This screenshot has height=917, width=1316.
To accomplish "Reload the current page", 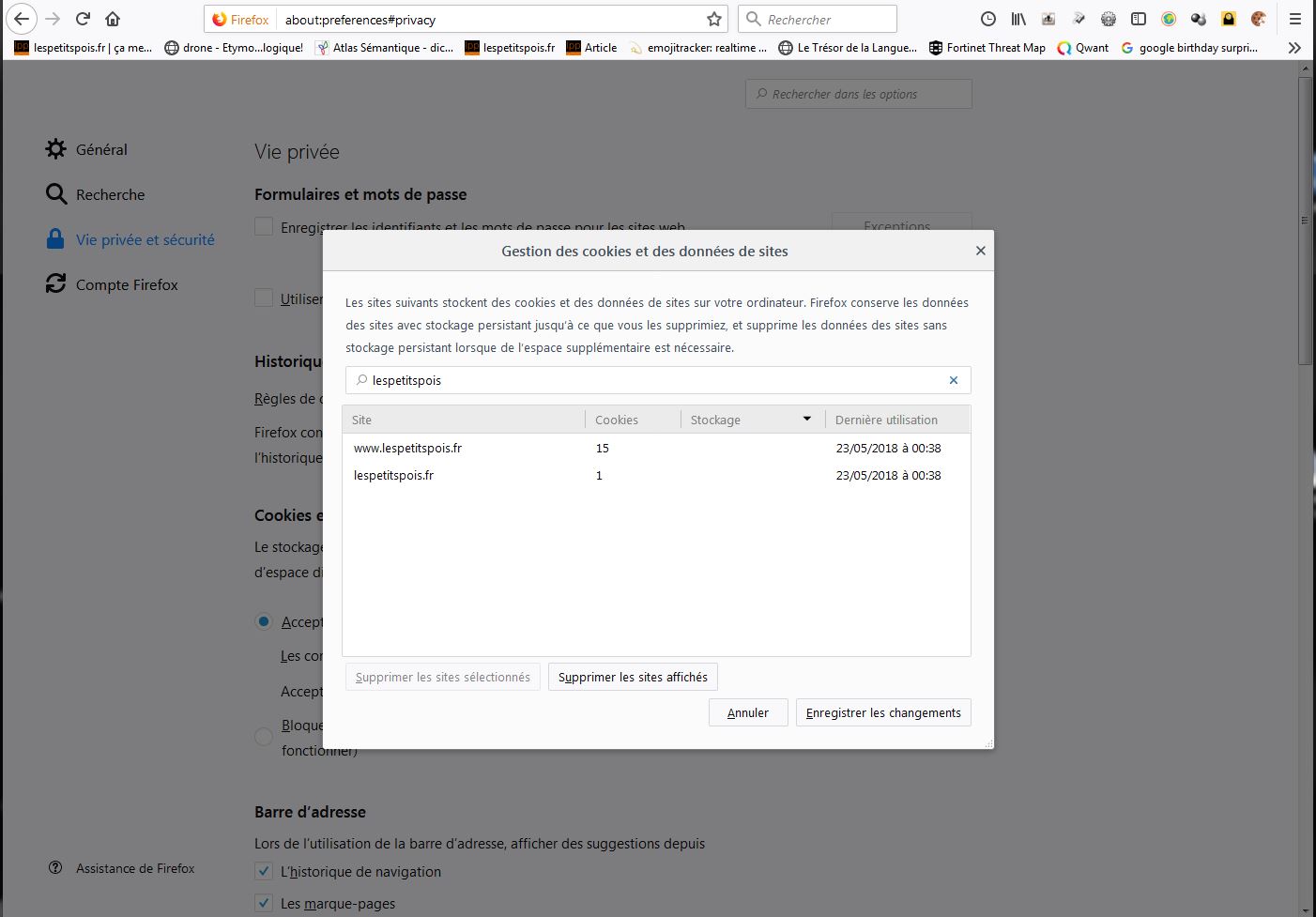I will tap(83, 19).
